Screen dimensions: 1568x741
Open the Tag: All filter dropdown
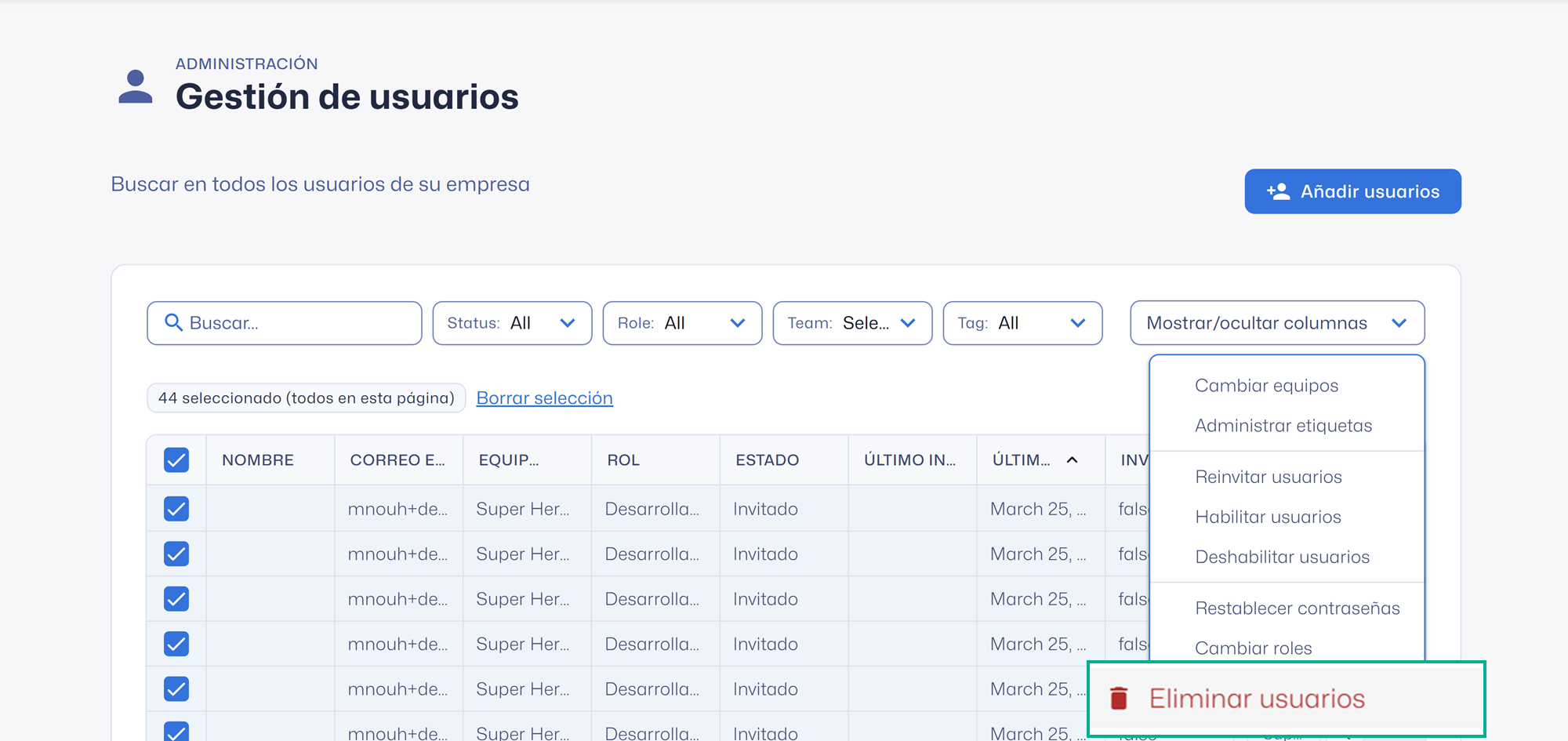[x=1022, y=323]
